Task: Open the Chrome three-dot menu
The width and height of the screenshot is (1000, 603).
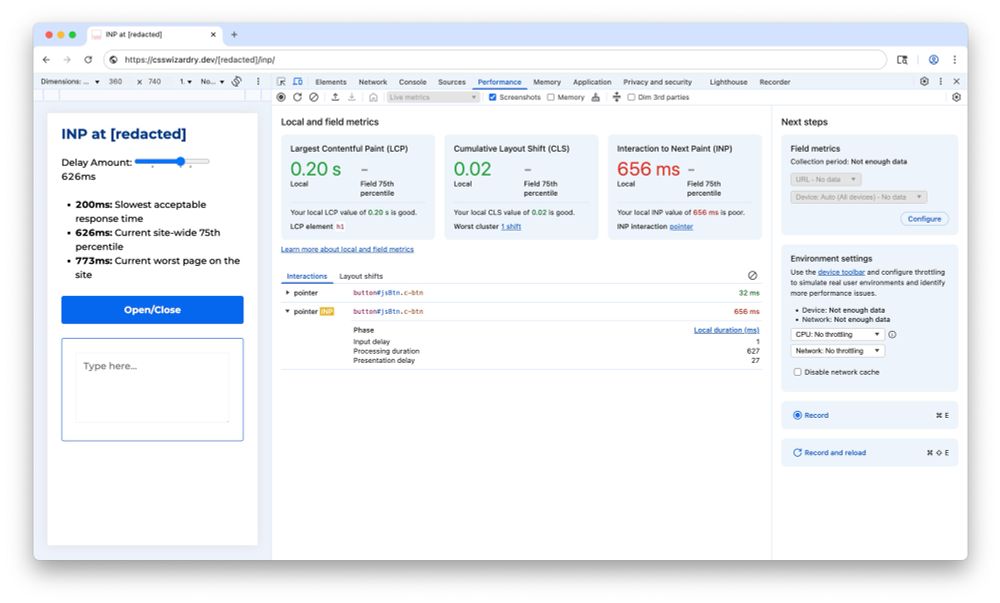Action: click(x=954, y=59)
